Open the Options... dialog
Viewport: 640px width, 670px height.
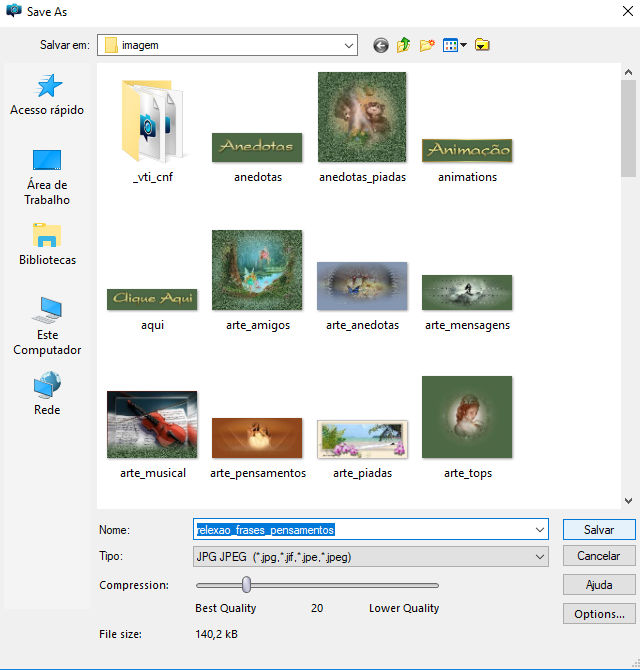(599, 614)
